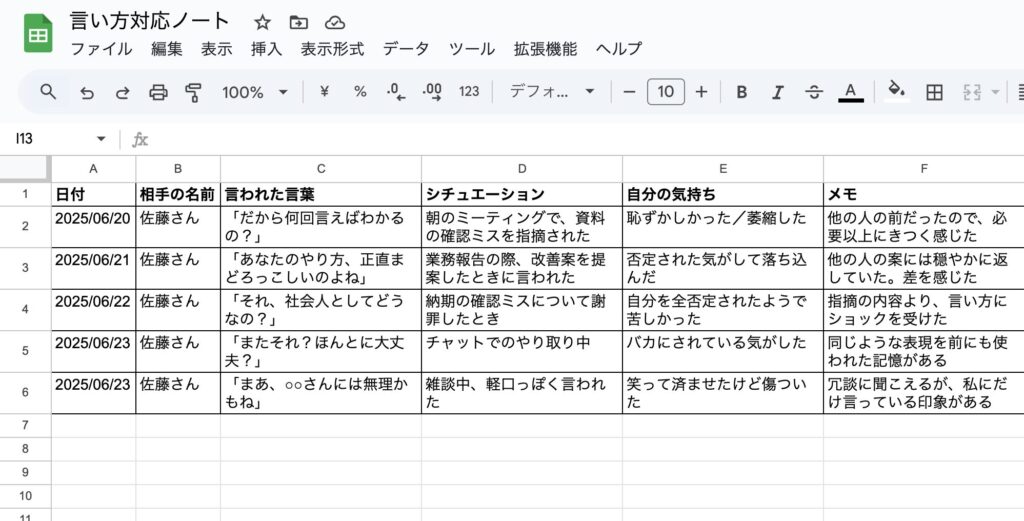The height and width of the screenshot is (521, 1024).
Task: Select header cell メモ
Action: point(923,195)
